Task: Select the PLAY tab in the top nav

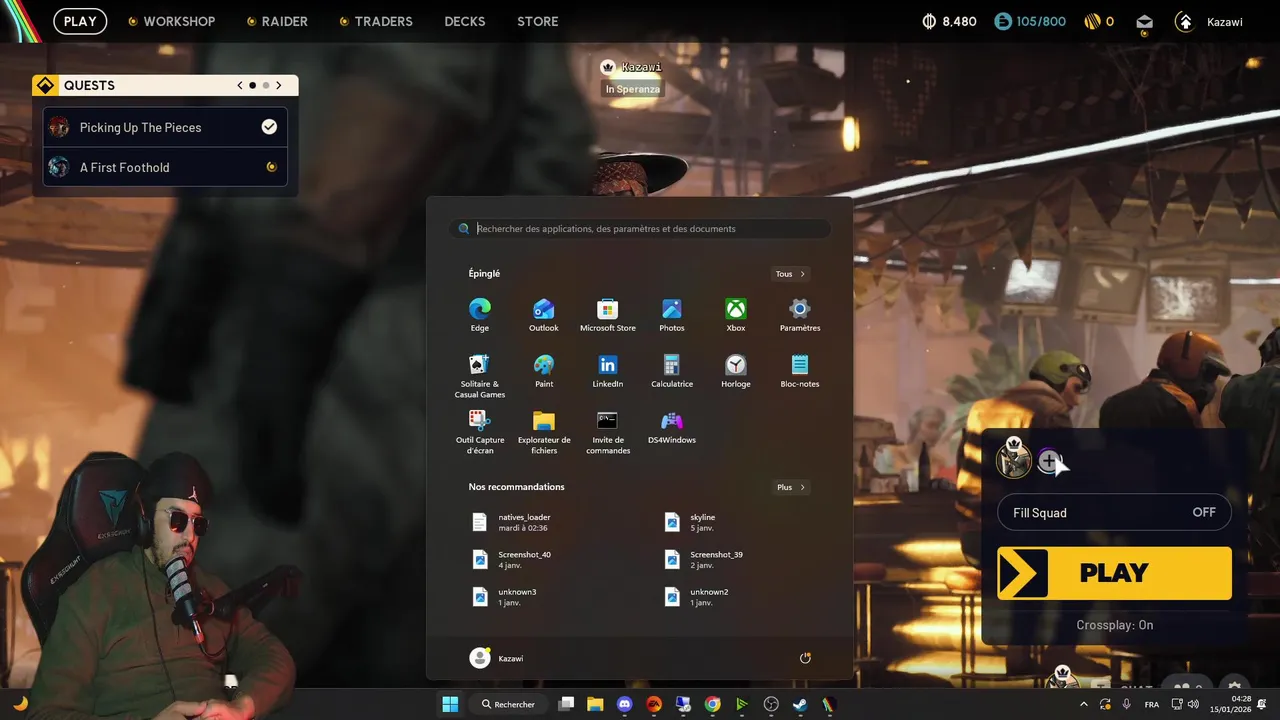Action: pos(80,21)
